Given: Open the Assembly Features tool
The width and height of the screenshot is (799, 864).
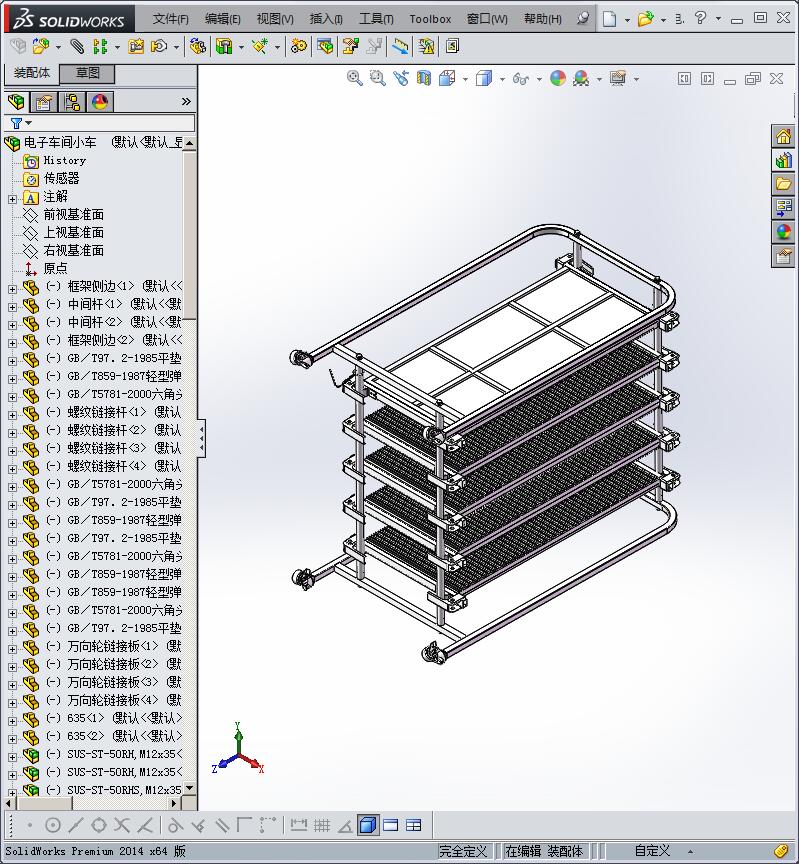Looking at the screenshot, I should point(224,47).
